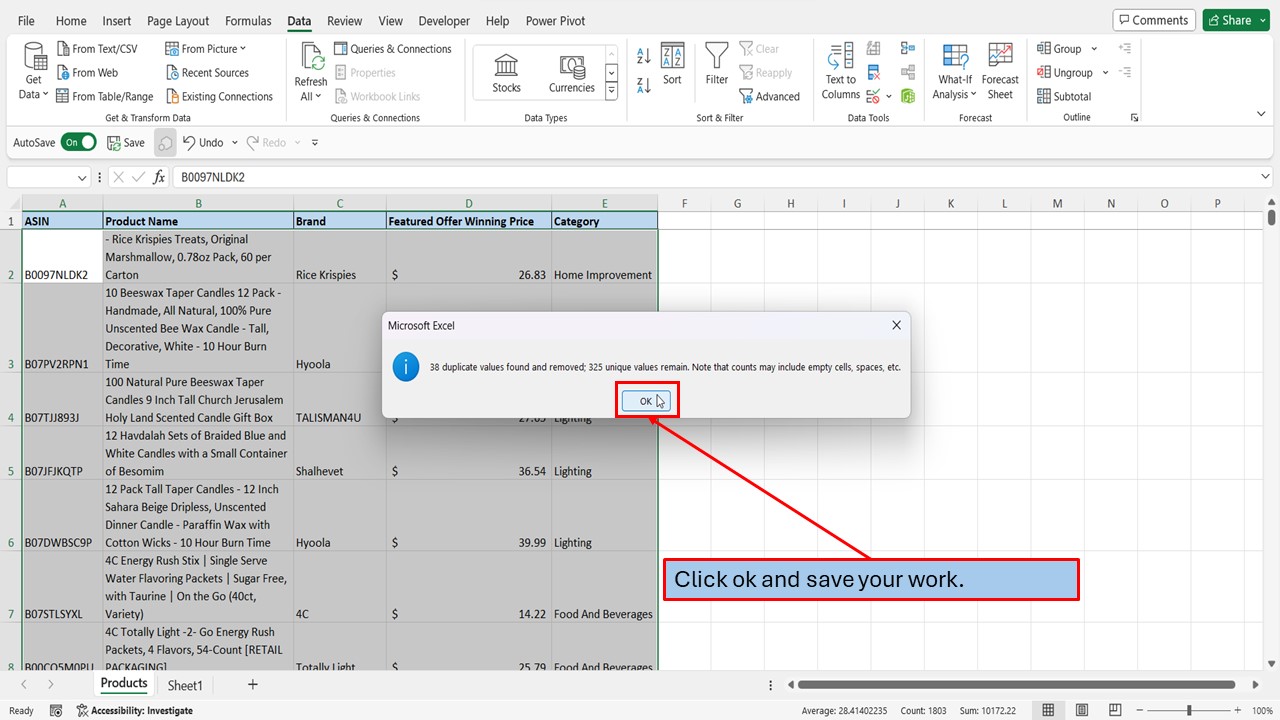Viewport: 1280px width, 720px height.
Task: Click OK to dismiss the duplicates dialog
Action: 645,399
